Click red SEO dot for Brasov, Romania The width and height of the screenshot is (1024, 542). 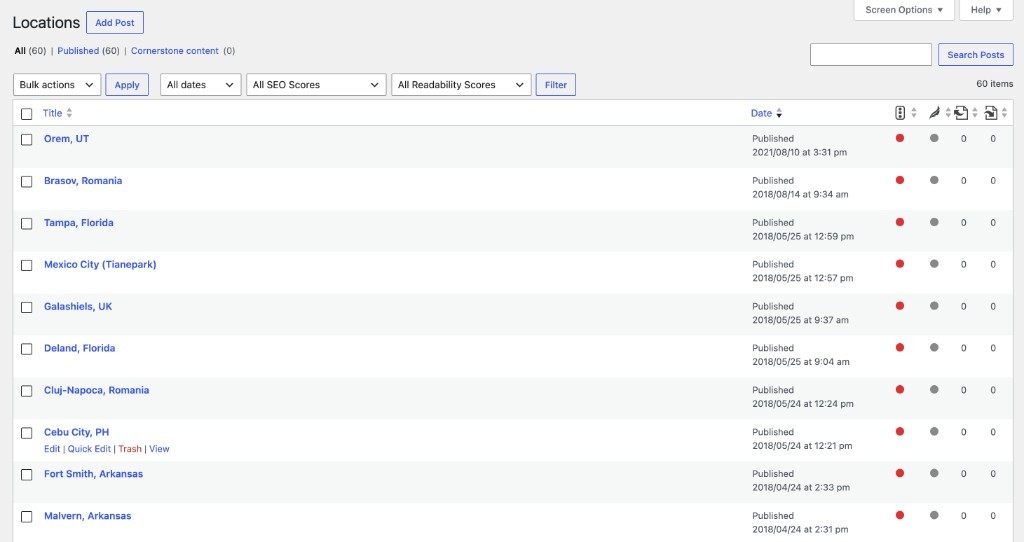click(900, 180)
